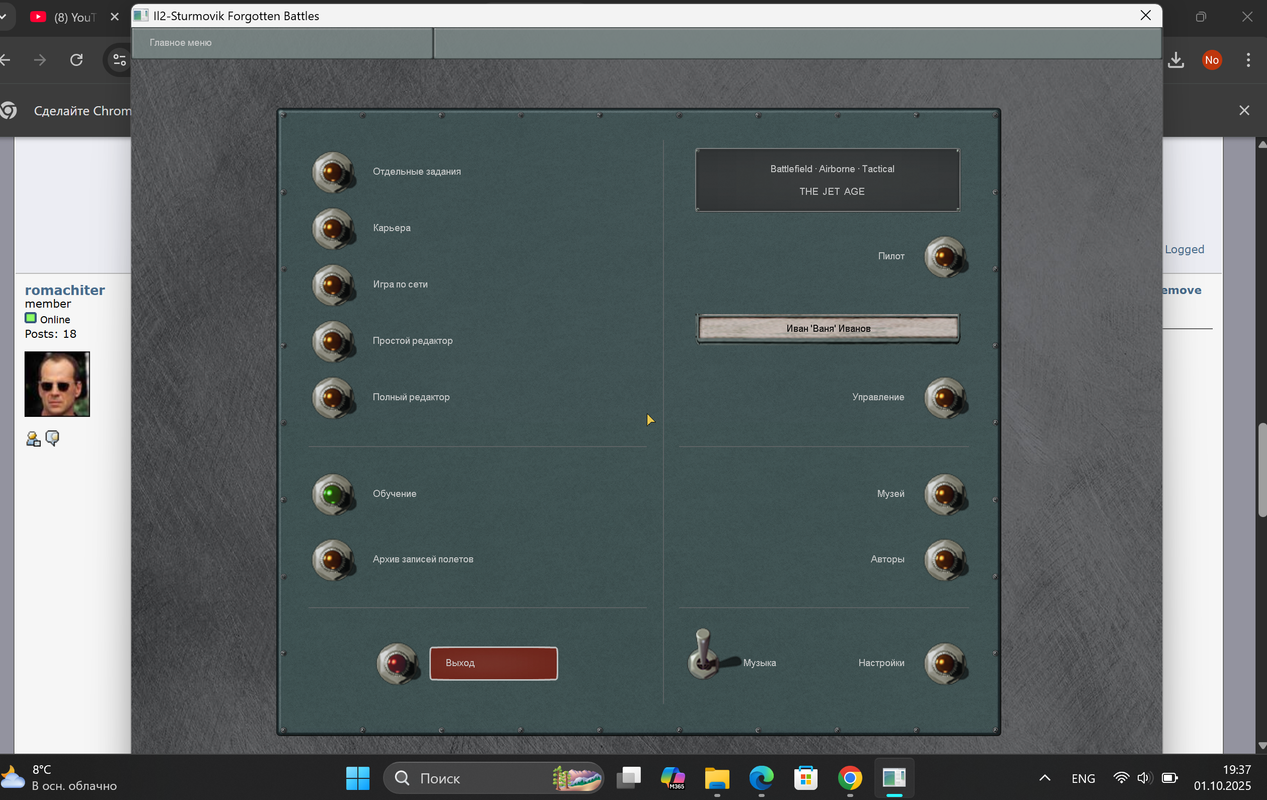The image size is (1267, 800).
Task: Show hidden tray icons chevron
Action: click(x=1045, y=777)
